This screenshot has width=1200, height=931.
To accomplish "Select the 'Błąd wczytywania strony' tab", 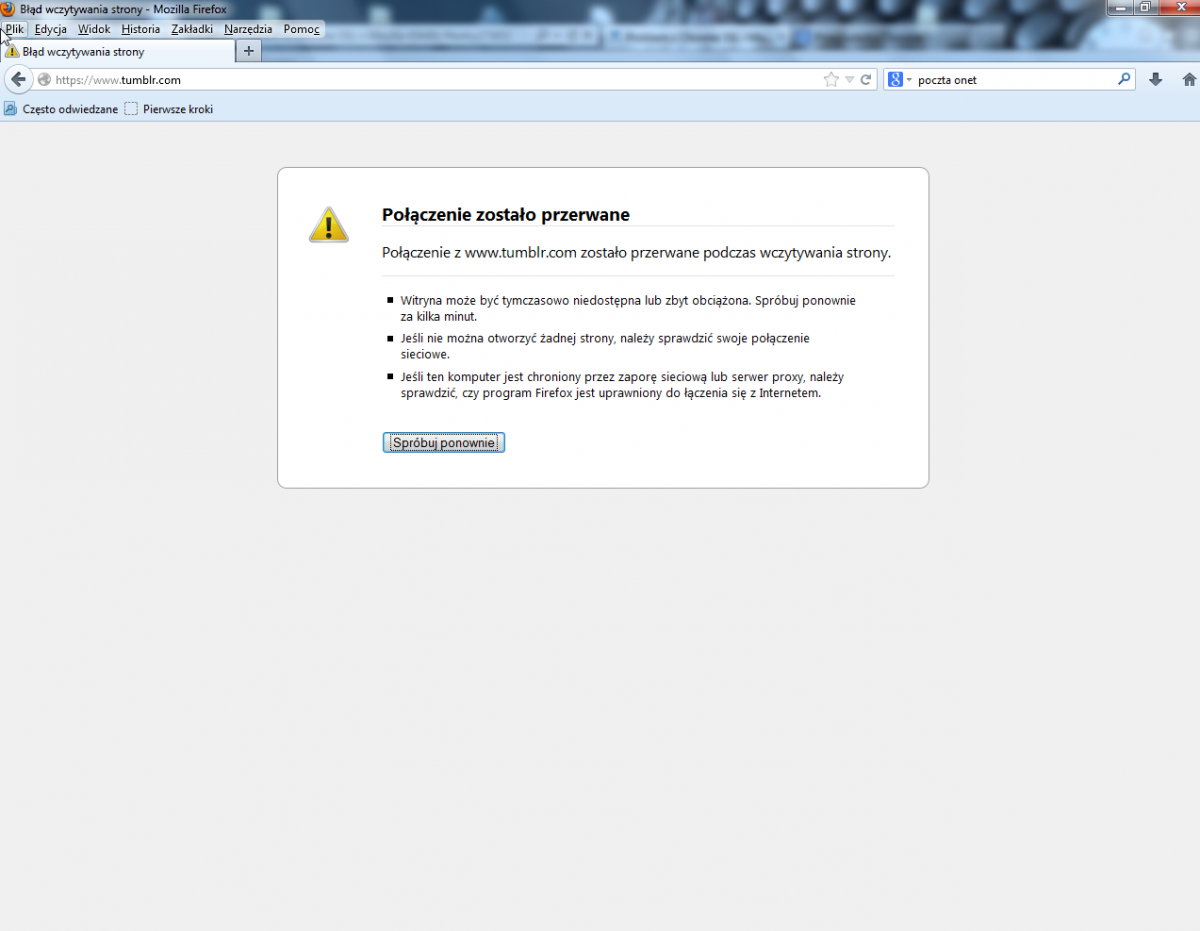I will (x=118, y=51).
